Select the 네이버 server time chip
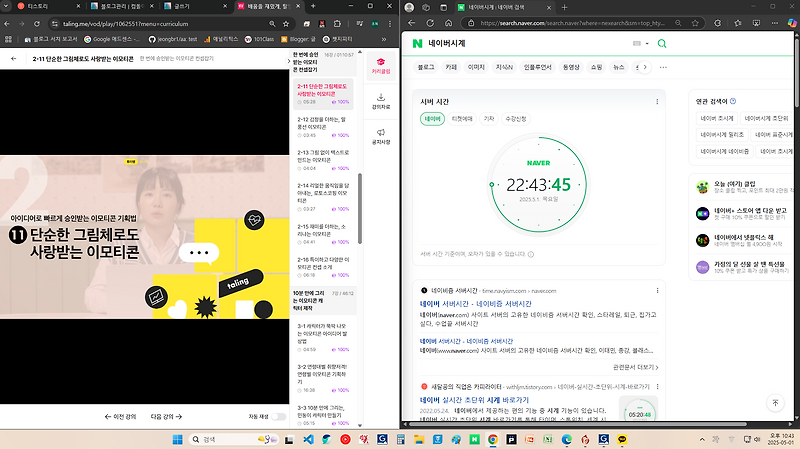 coord(432,119)
